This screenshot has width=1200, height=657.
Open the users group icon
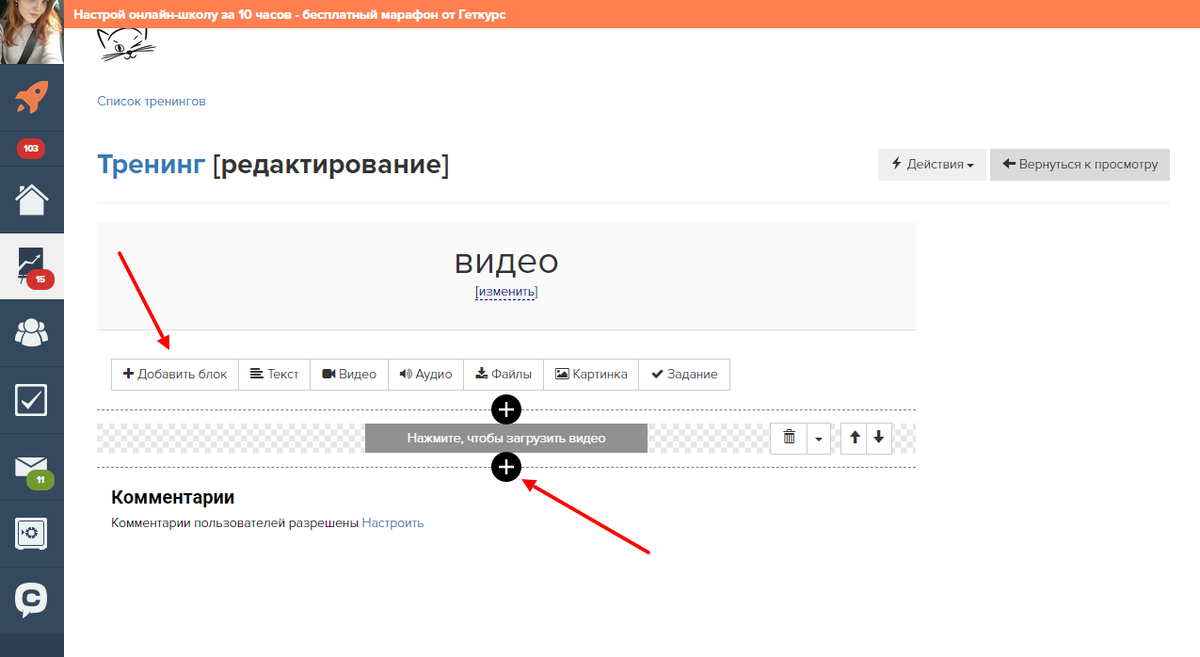coord(31,332)
